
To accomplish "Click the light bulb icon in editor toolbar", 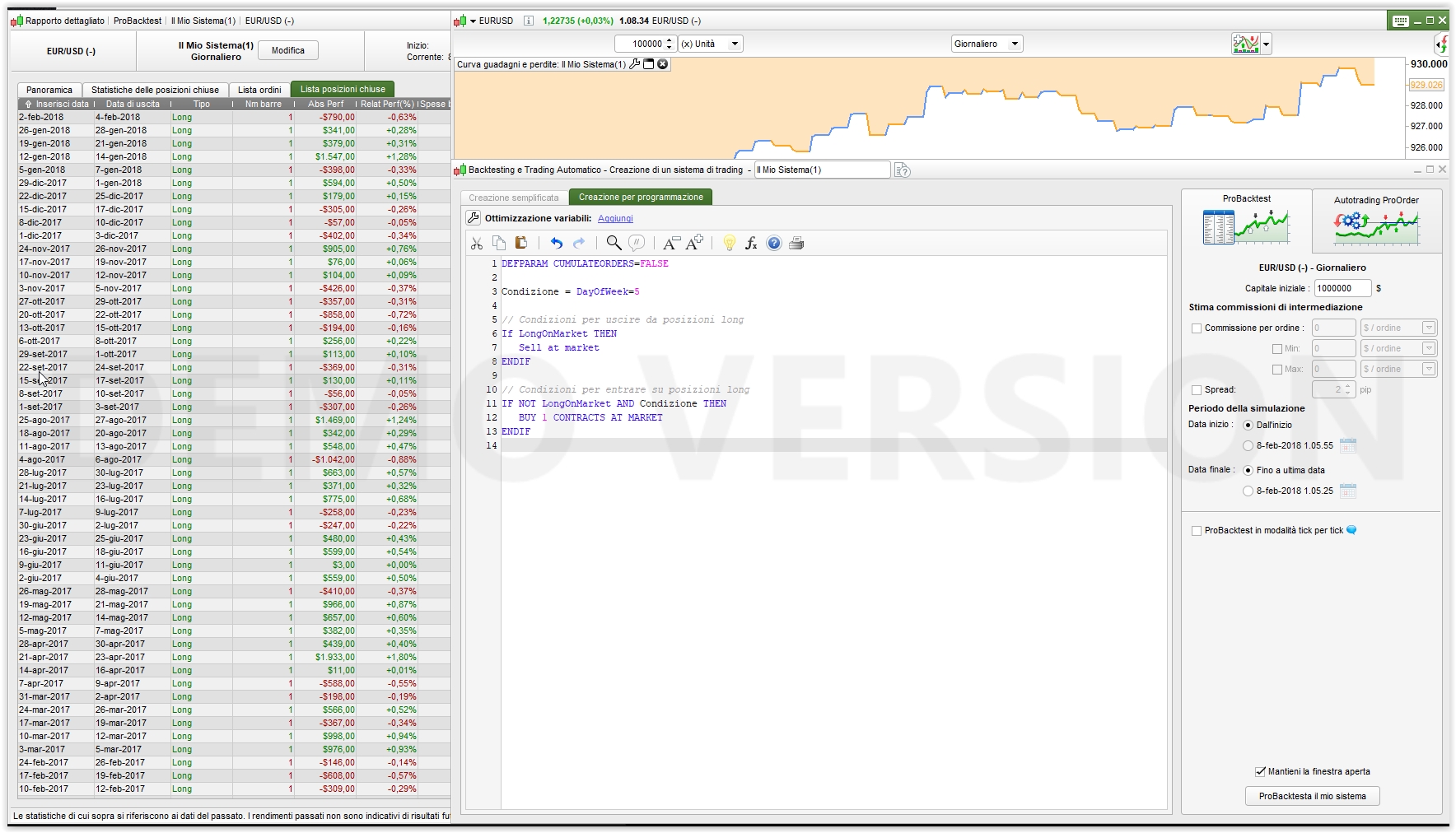I will tap(729, 243).
